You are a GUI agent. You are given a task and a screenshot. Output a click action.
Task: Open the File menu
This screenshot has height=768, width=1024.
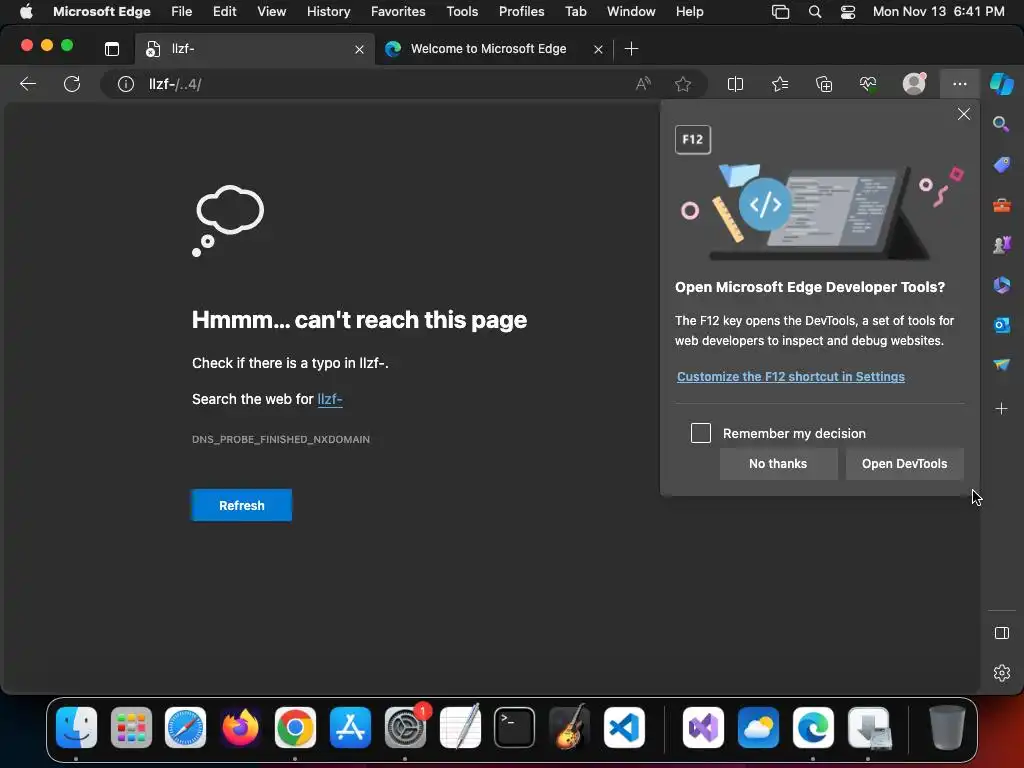182,11
